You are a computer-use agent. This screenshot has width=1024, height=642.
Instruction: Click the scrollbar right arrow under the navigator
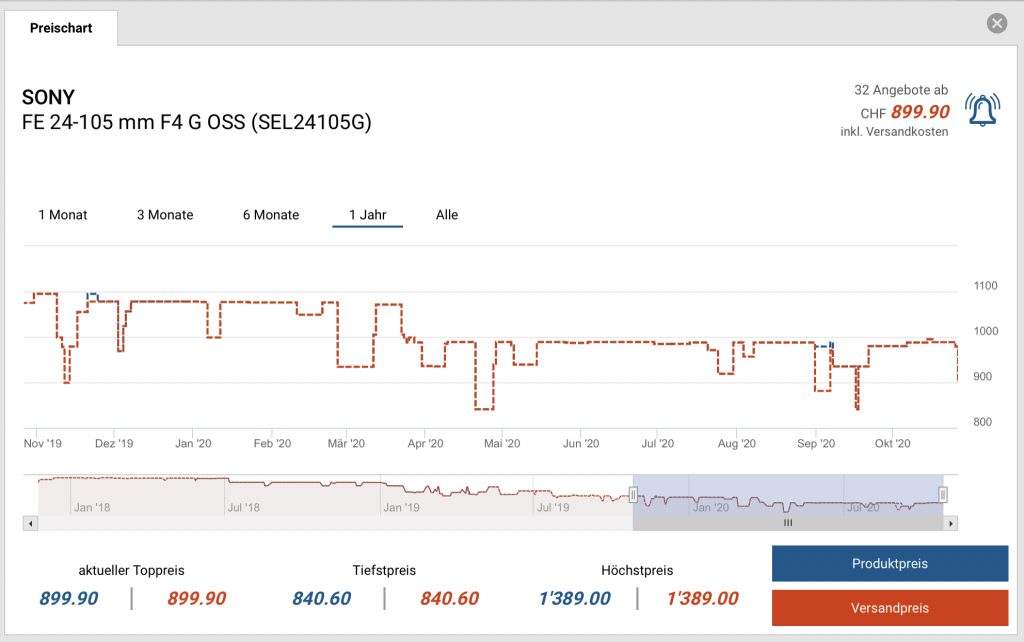coord(950,523)
